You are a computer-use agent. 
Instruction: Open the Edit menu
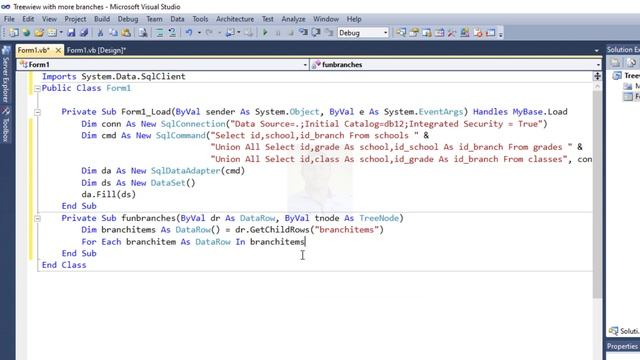click(x=28, y=19)
